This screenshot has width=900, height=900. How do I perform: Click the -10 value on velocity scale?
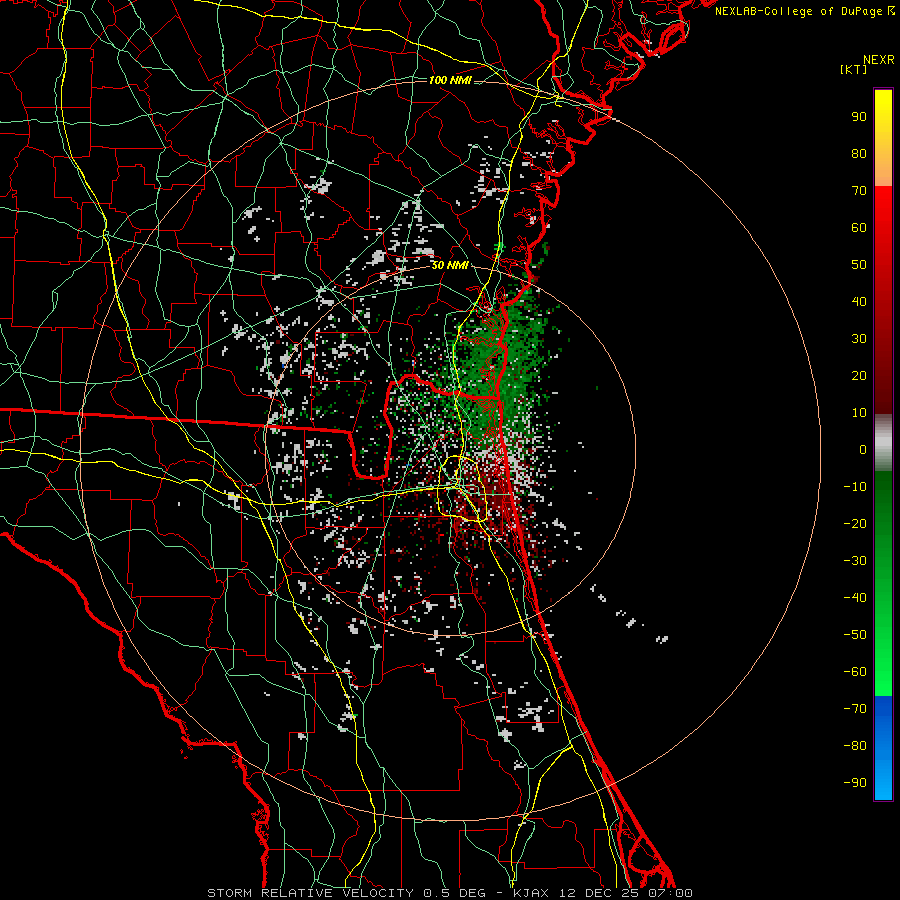click(x=855, y=487)
